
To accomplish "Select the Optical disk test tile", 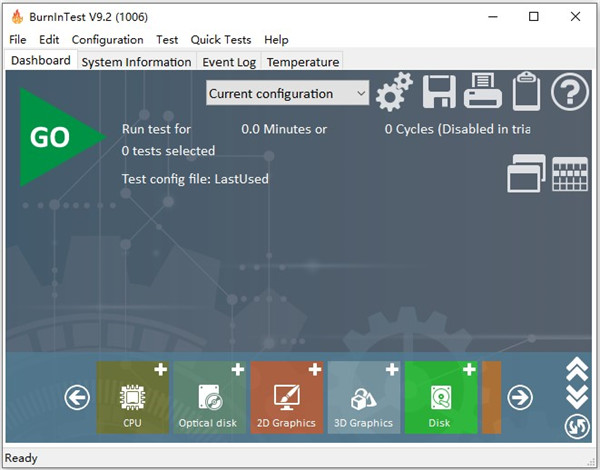I will click(x=210, y=398).
